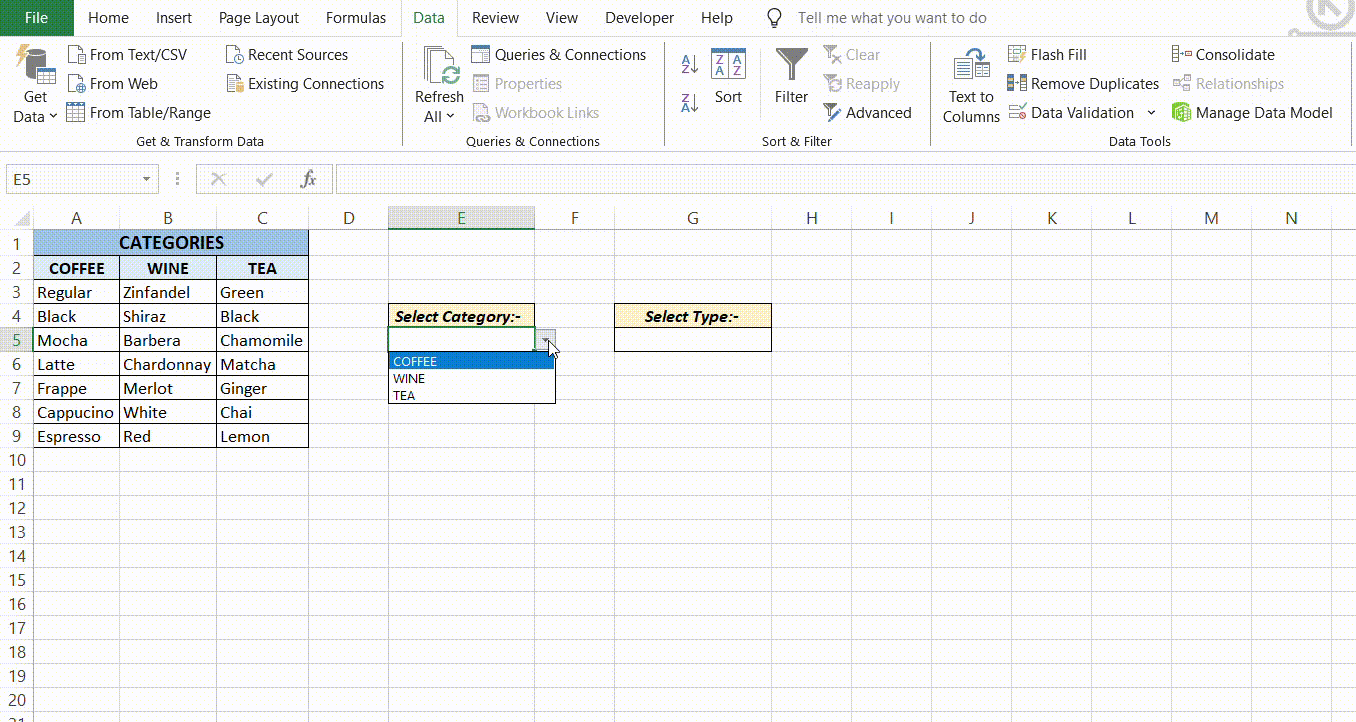This screenshot has height=722, width=1356.
Task: Sort A to Z ascending
Action: [689, 65]
